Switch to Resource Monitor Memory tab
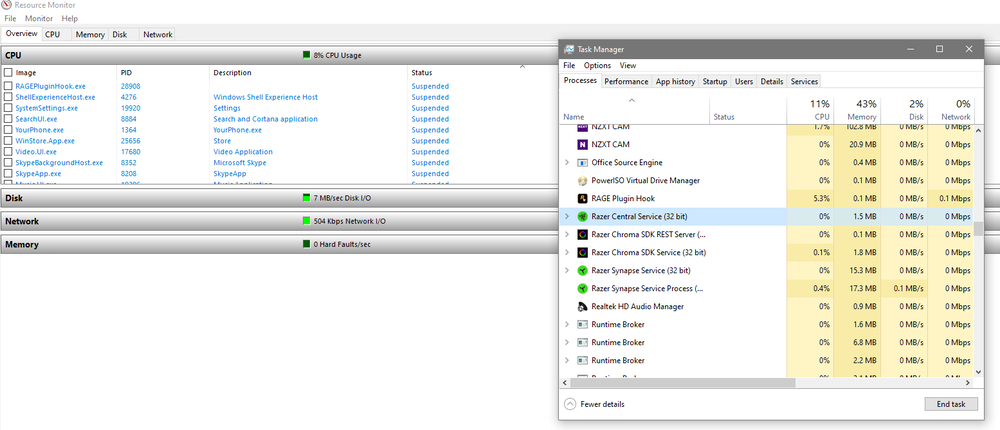Image resolution: width=1000 pixels, height=430 pixels. pos(90,34)
